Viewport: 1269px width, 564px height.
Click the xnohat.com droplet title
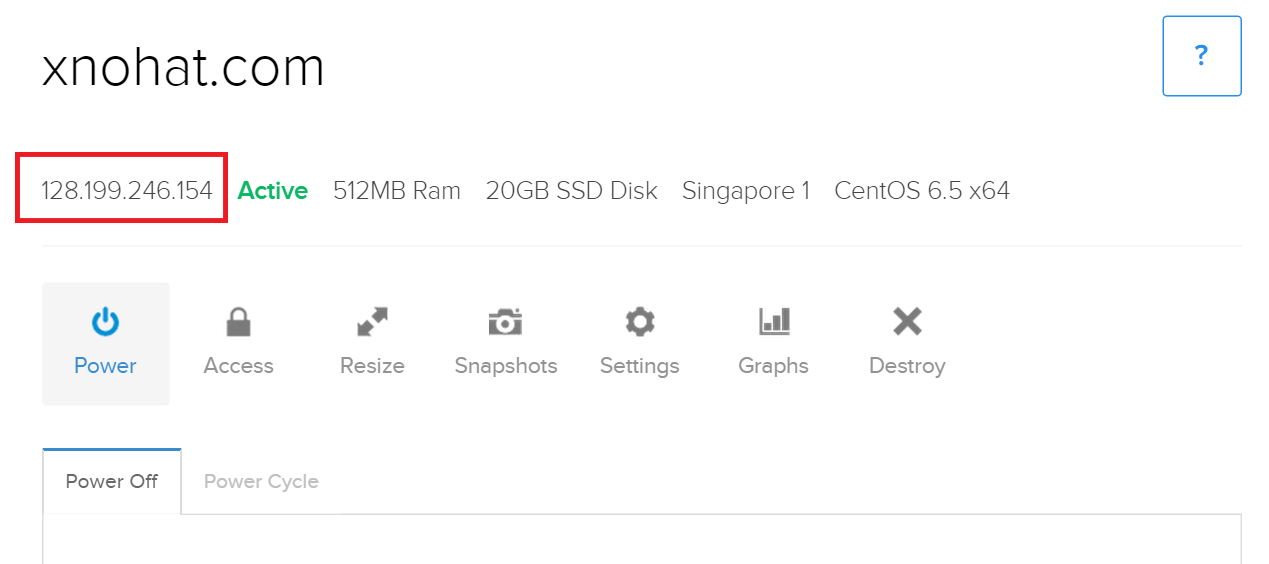coord(183,69)
